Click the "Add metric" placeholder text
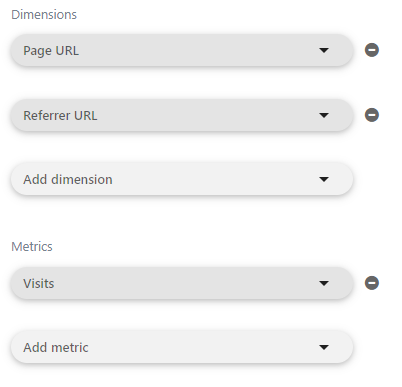 tap(56, 348)
